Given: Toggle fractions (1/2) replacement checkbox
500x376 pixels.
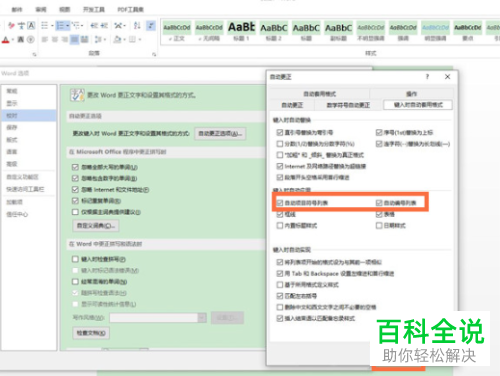Looking at the screenshot, I should pyautogui.click(x=280, y=144).
